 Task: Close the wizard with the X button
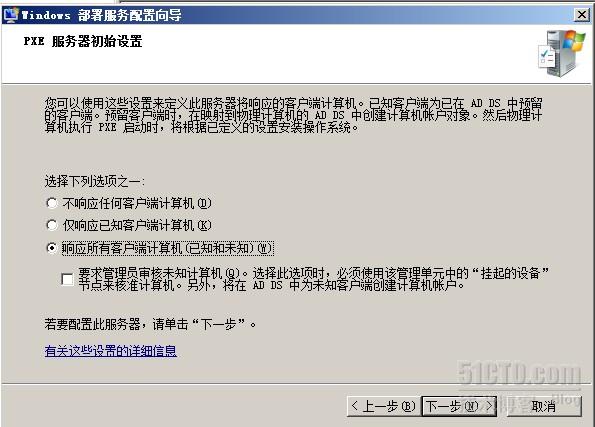581,15
